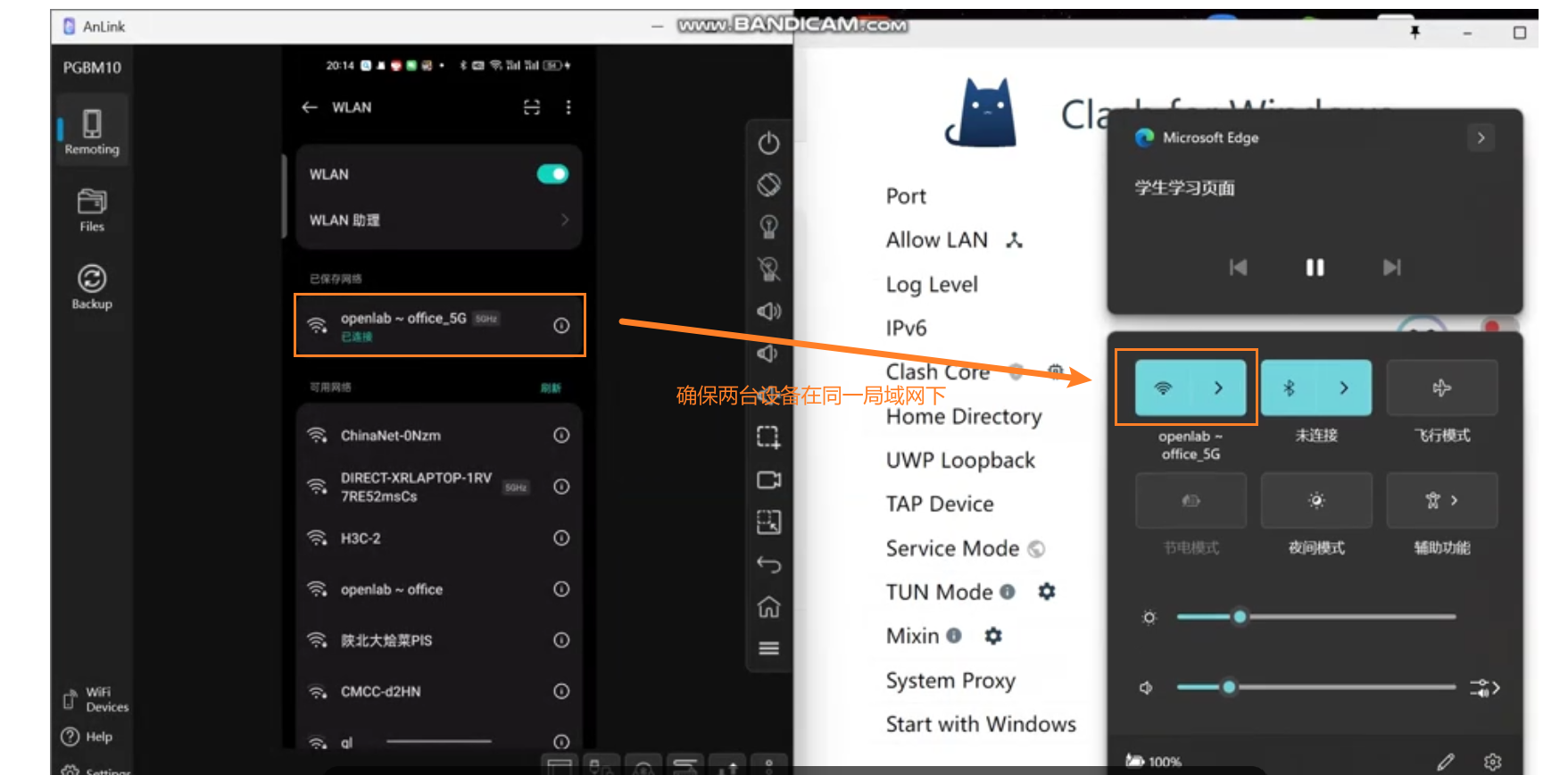Click TAP Device option in Clash

(940, 504)
